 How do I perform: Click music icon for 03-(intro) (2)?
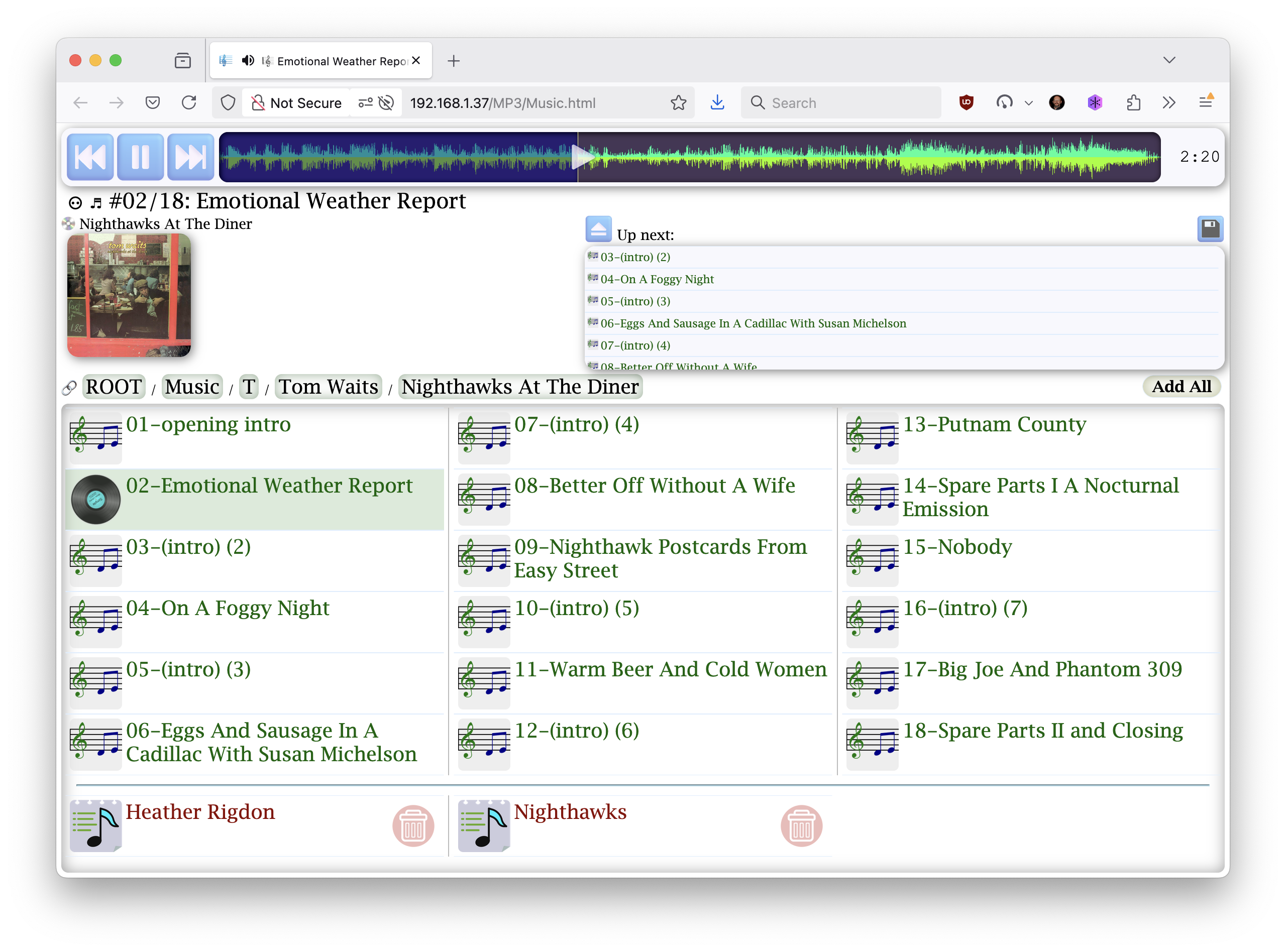(x=95, y=560)
